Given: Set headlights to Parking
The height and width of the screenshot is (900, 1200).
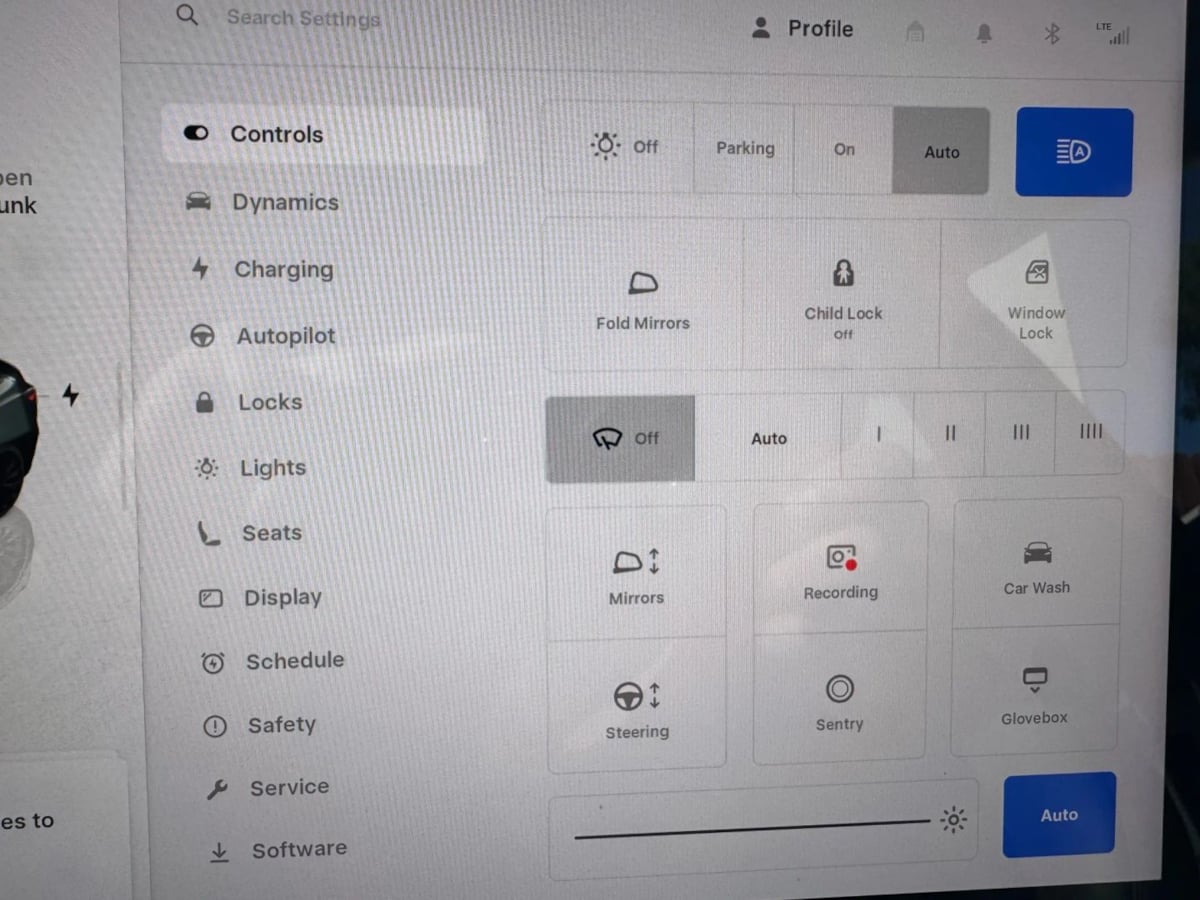Looking at the screenshot, I should click(745, 149).
